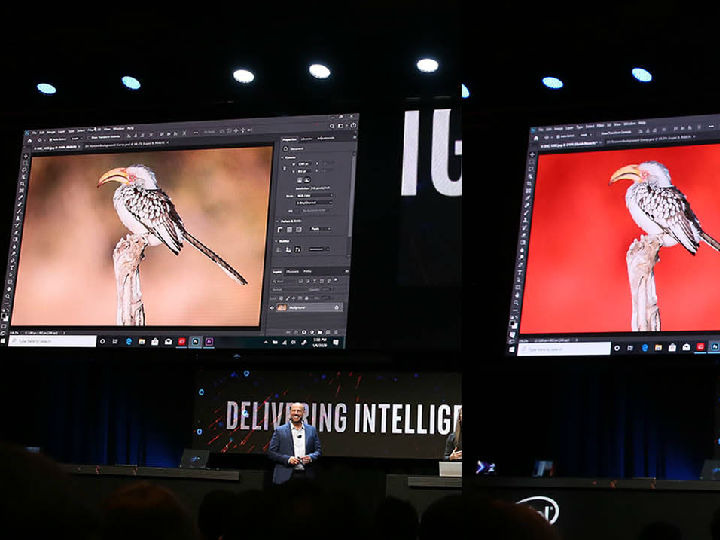The height and width of the screenshot is (540, 720).
Task: Select the Layers tab on left screen
Action: 277,271
